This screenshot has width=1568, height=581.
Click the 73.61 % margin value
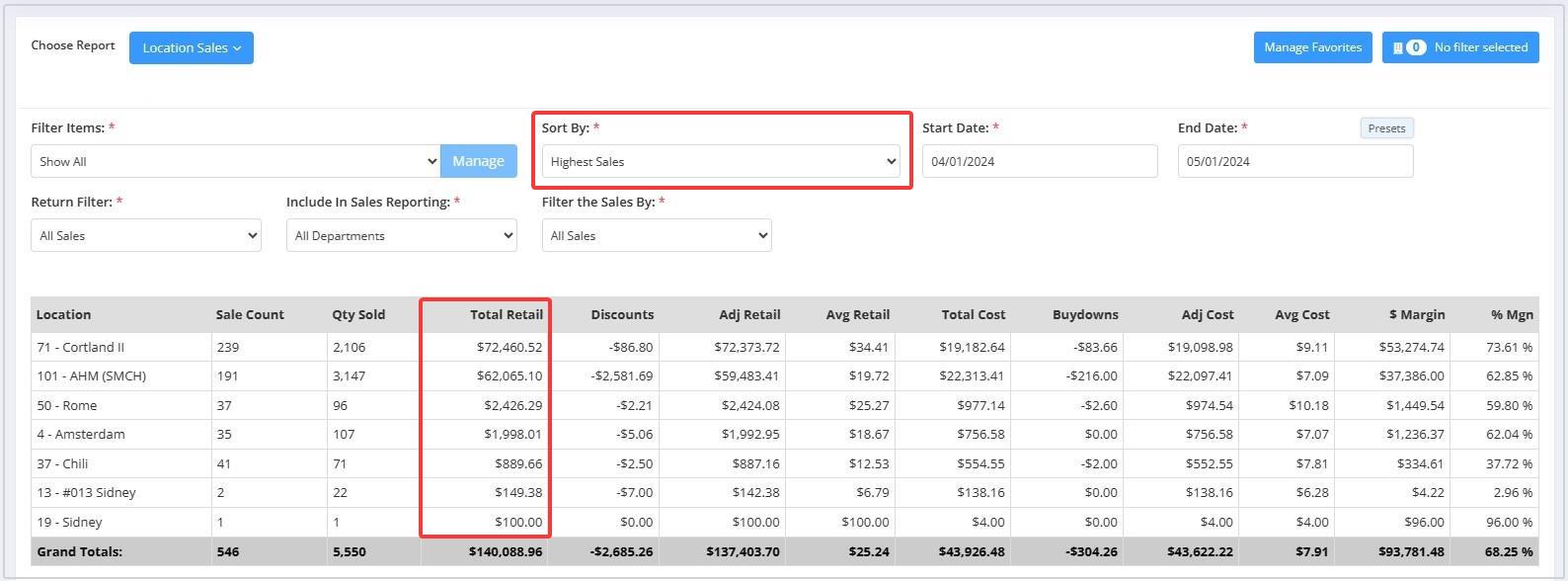[1509, 347]
